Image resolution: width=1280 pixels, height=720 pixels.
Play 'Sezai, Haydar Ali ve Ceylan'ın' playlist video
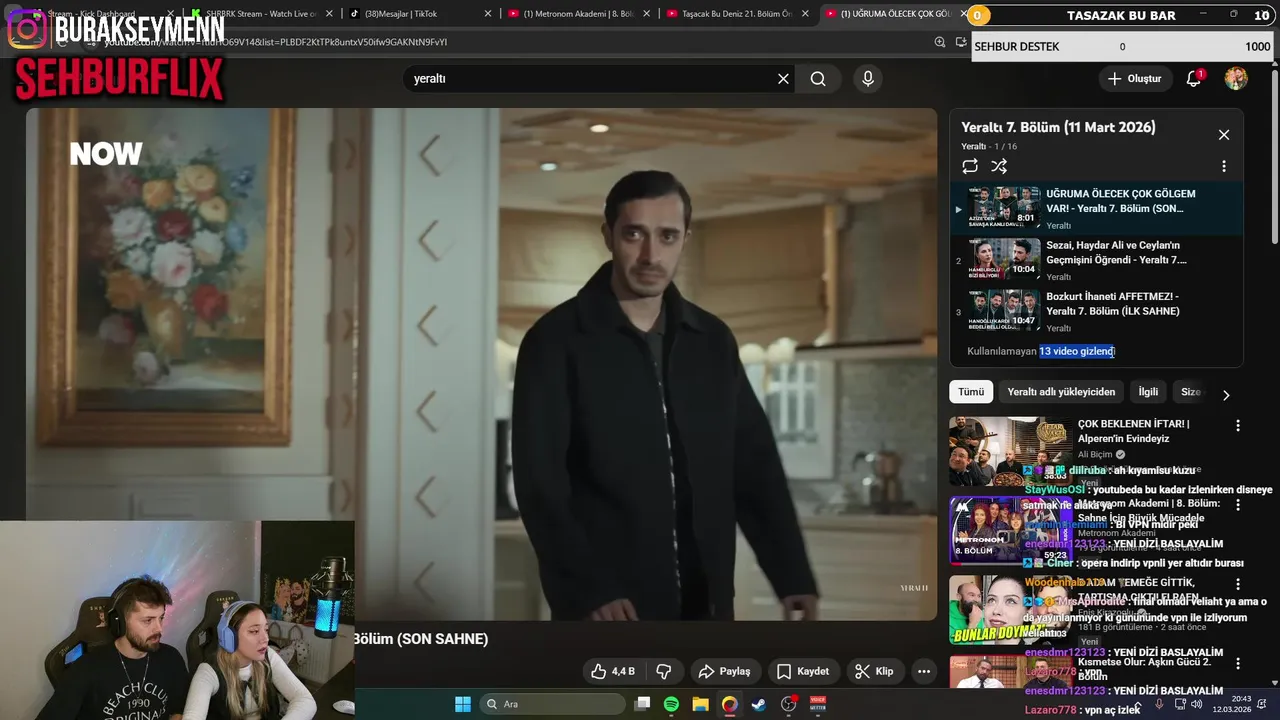click(x=1096, y=260)
